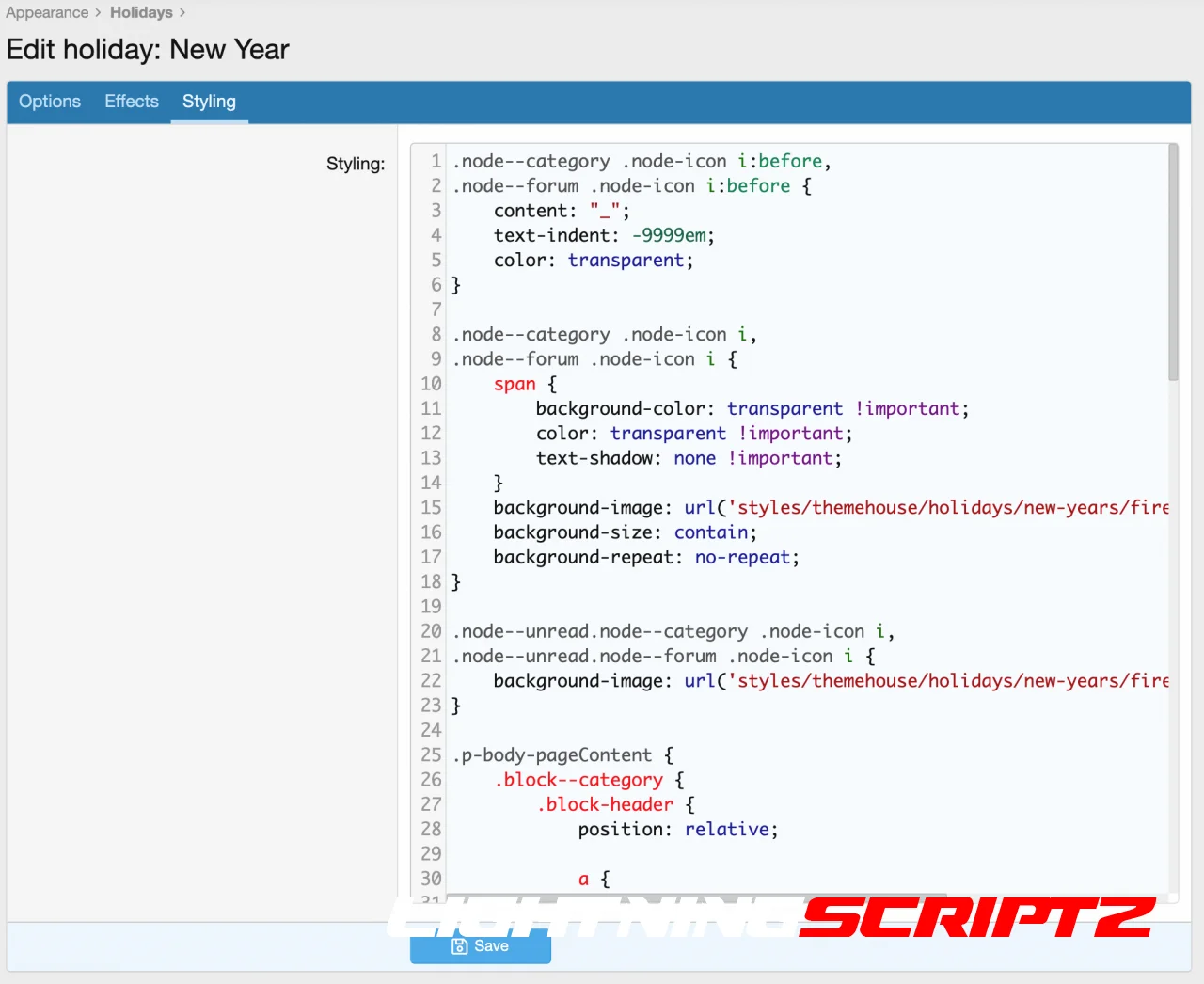The image size is (1204, 984).
Task: Open the Appearance breadcrumb link
Action: [47, 13]
